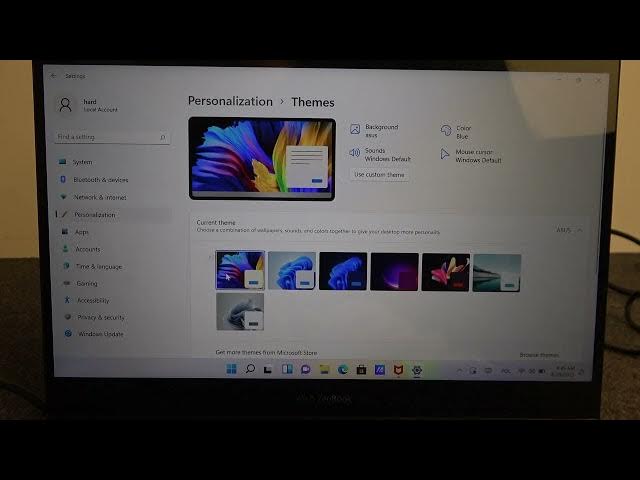Image resolution: width=640 pixels, height=480 pixels.
Task: Click the 'Get more themes from Microsoft Store' text
Action: pyautogui.click(x=266, y=352)
